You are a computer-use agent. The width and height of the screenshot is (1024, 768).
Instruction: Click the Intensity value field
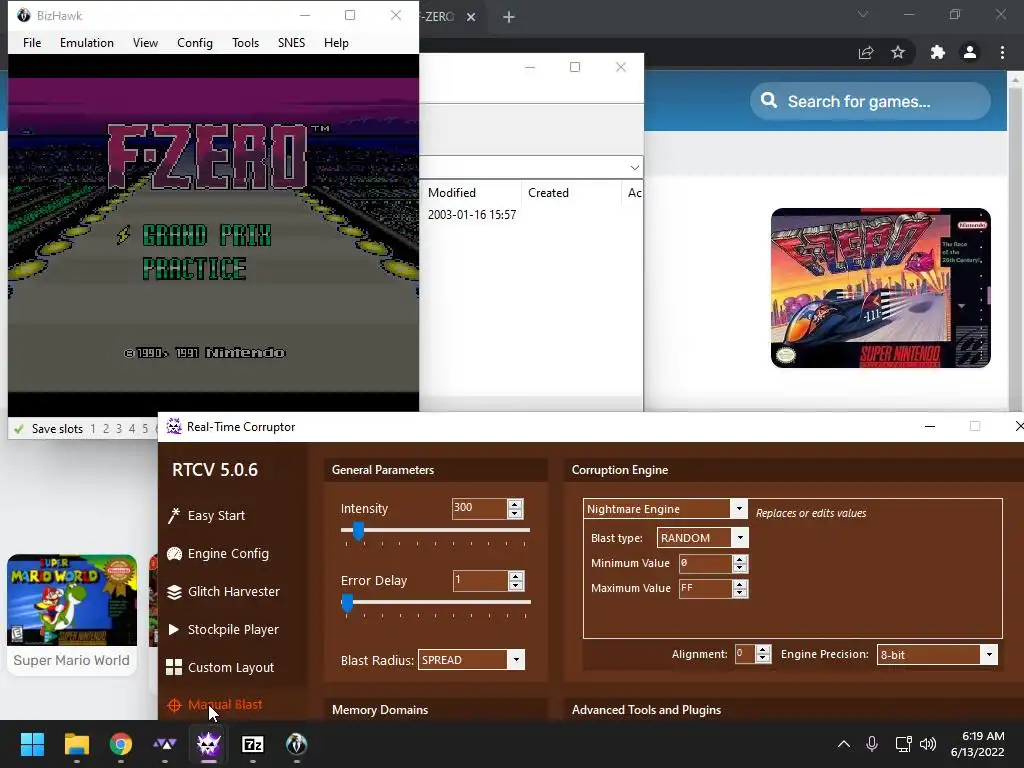479,508
